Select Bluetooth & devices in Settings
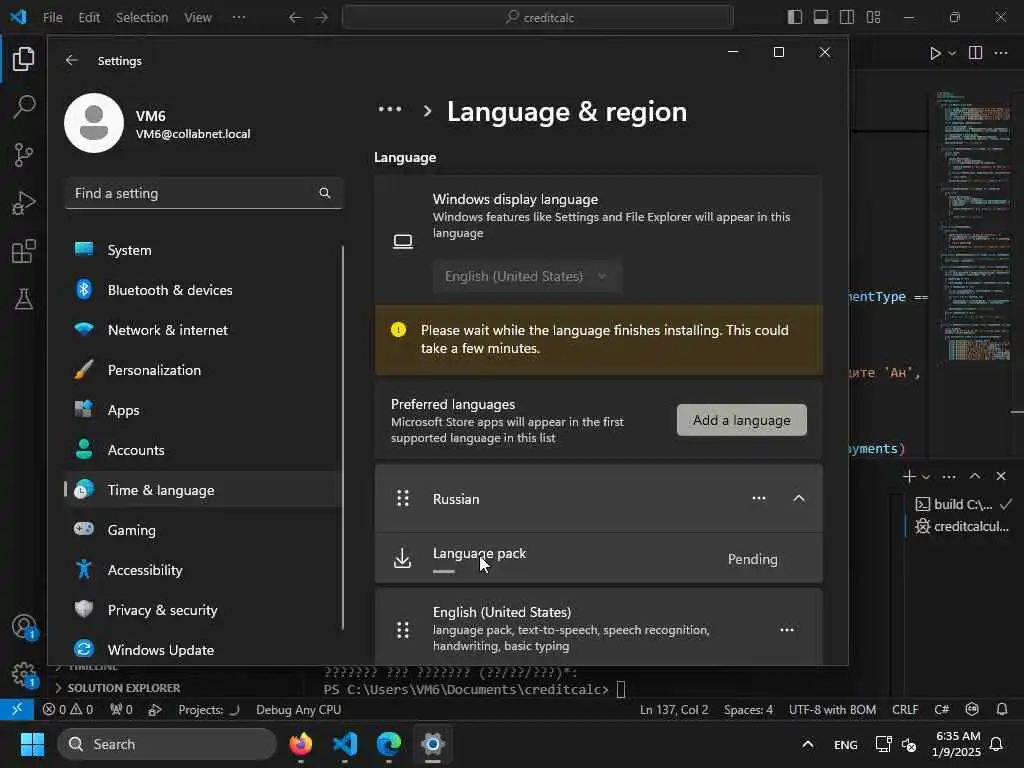Screen dimensions: 1024x768 pos(204,290)
